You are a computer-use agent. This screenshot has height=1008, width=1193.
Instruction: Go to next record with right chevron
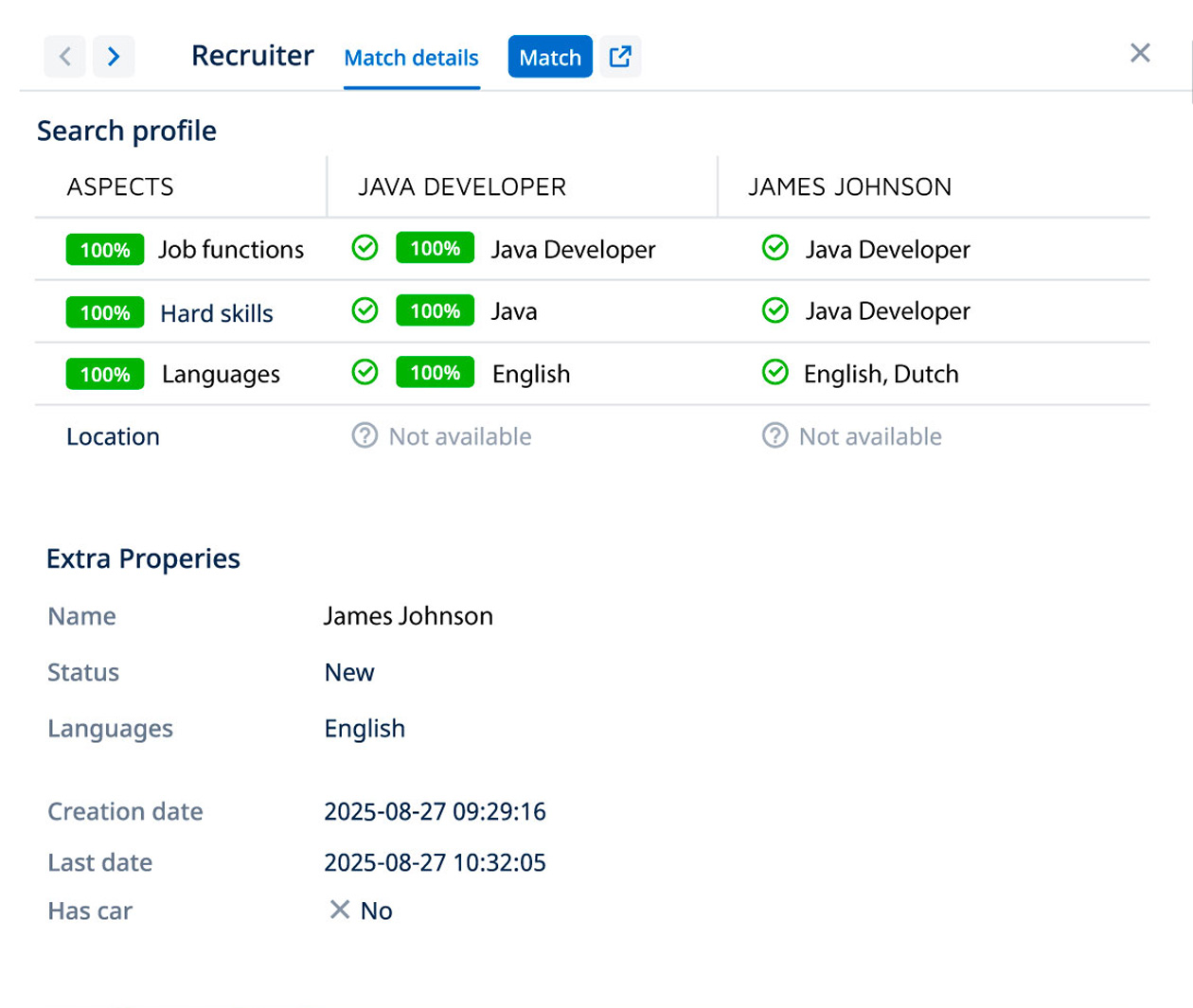(114, 57)
